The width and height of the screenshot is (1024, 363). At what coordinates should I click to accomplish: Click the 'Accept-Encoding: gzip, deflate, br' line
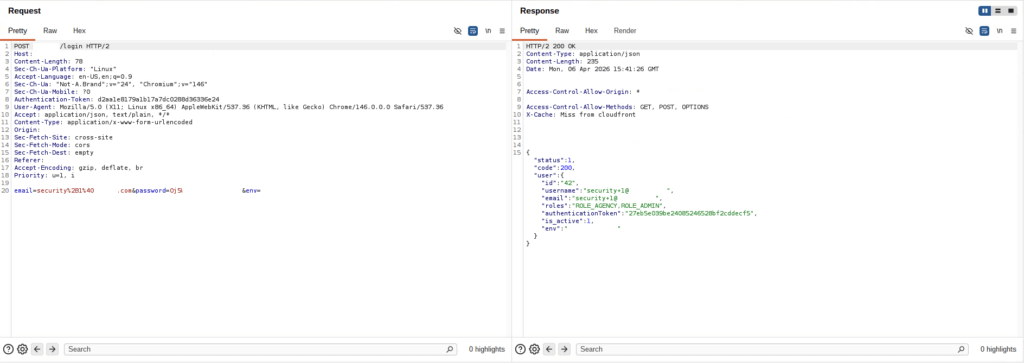[78, 168]
